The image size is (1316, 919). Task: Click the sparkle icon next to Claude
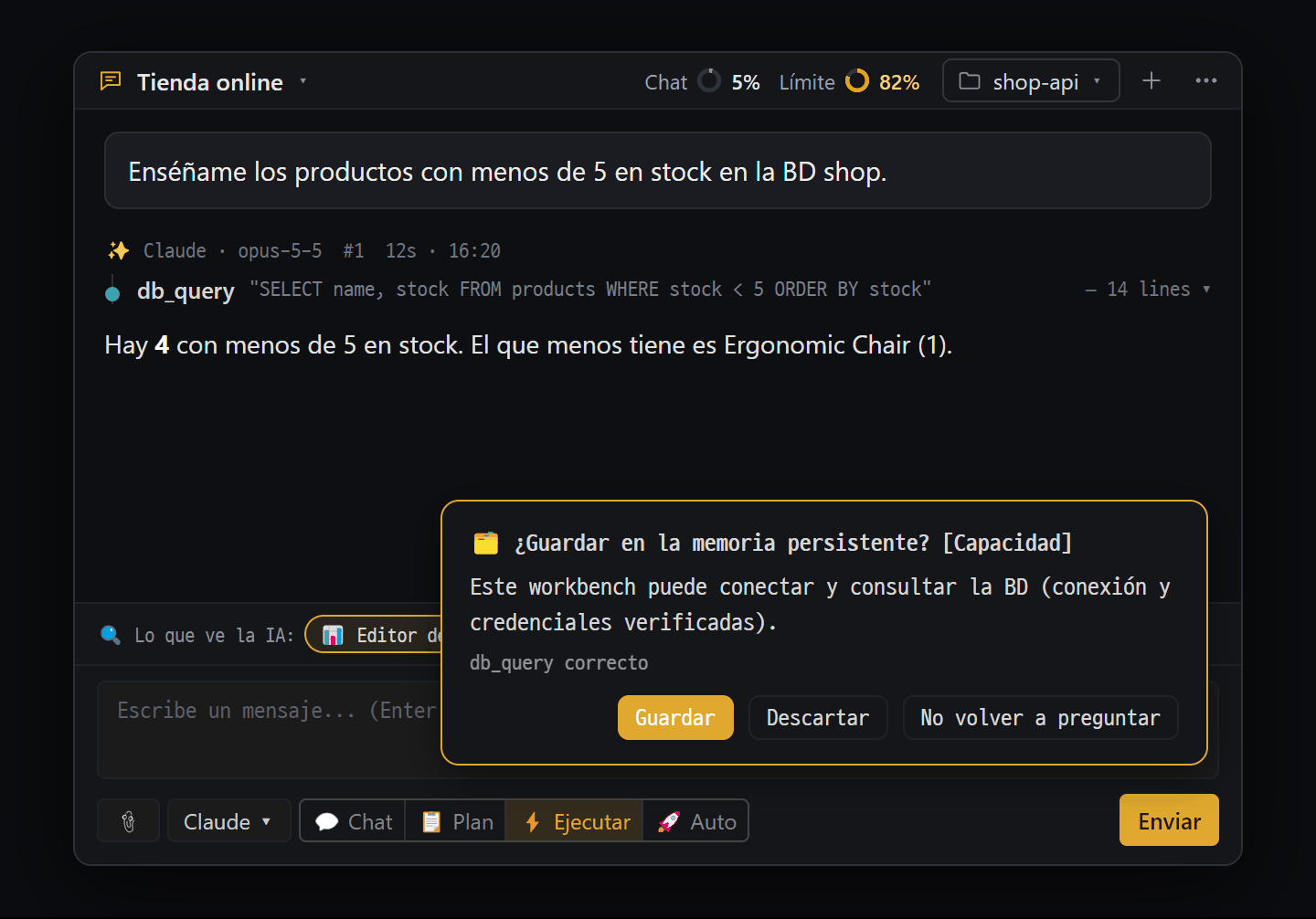[x=119, y=250]
